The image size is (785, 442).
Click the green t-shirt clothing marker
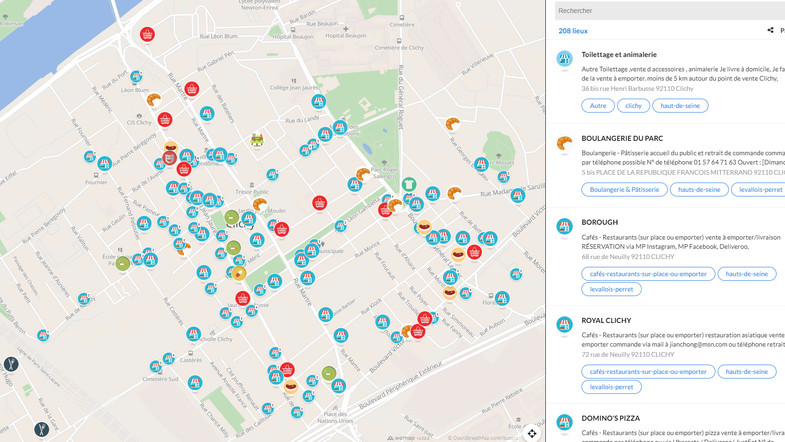point(409,184)
